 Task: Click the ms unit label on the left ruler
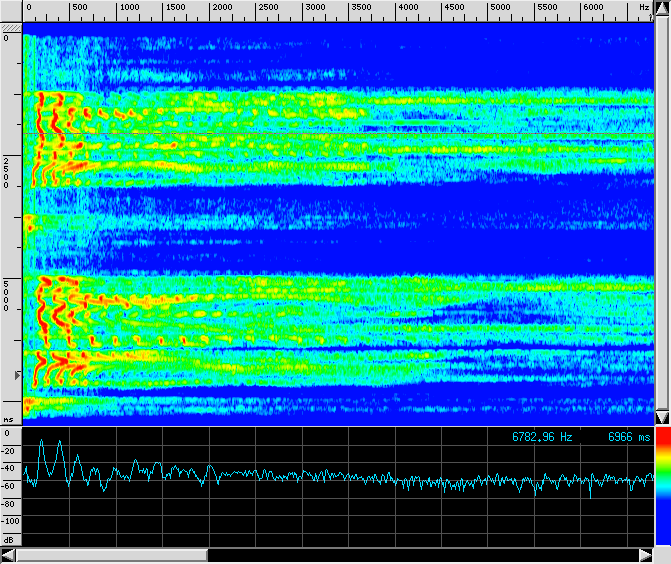click(8, 420)
